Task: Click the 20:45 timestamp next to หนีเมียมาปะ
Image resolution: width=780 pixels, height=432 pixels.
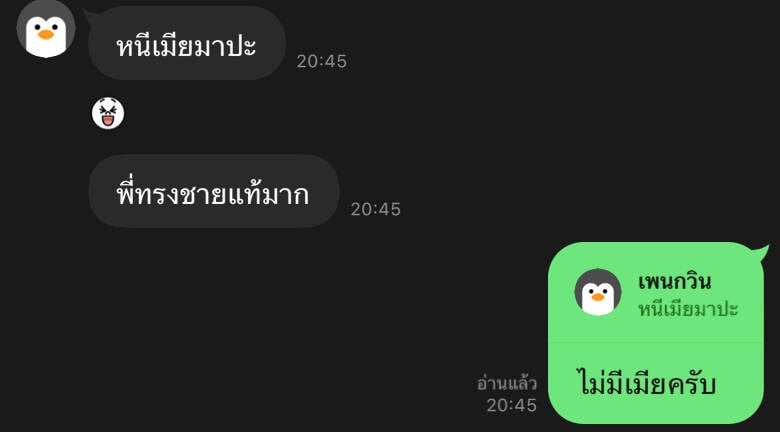Action: click(322, 62)
